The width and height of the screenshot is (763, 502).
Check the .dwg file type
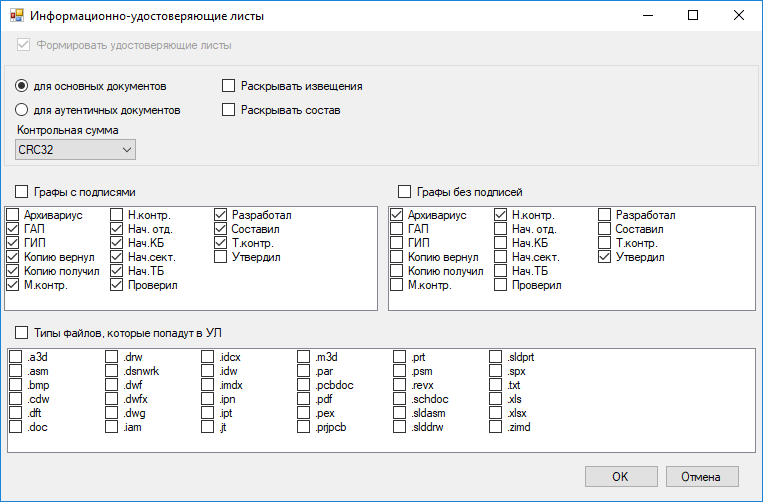tap(112, 413)
